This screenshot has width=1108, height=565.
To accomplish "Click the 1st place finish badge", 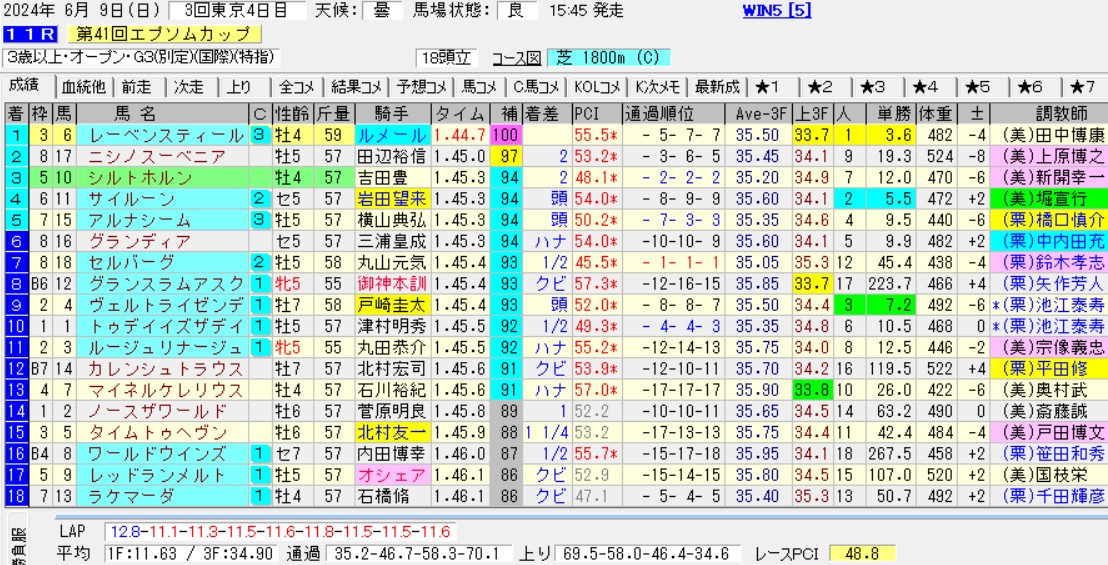I will point(15,135).
